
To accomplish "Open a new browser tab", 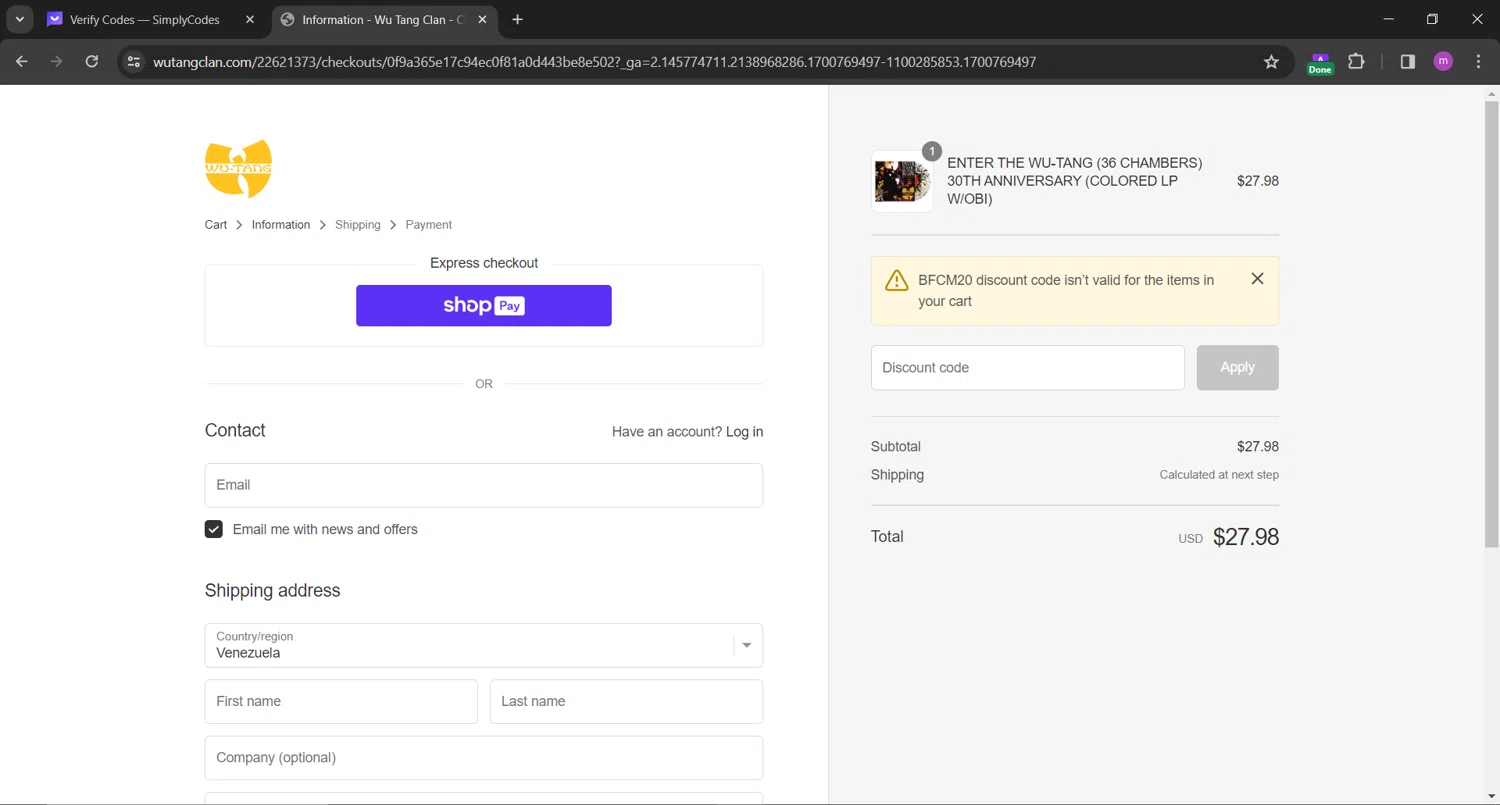I will (x=517, y=20).
